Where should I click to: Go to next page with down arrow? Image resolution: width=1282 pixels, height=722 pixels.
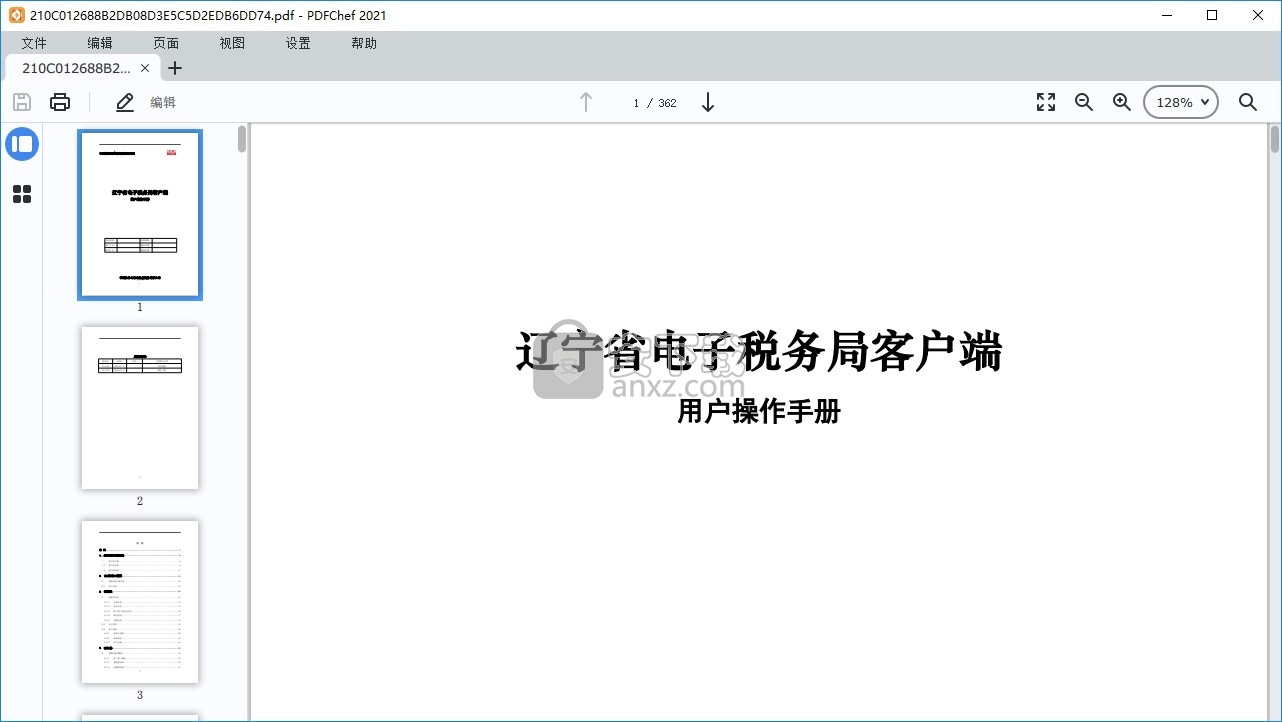pos(708,102)
